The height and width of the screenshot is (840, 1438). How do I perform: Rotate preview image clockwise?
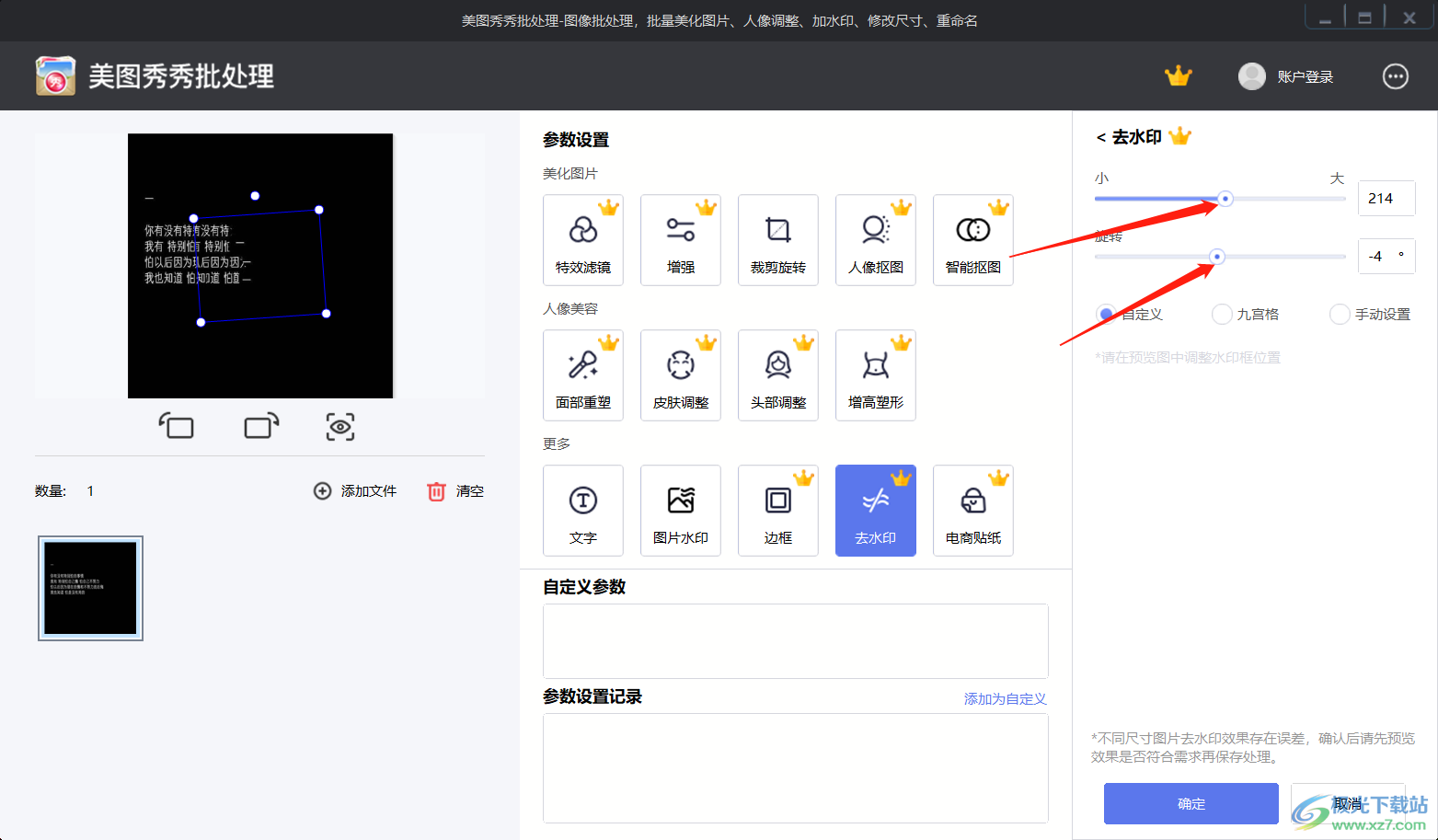(x=261, y=426)
